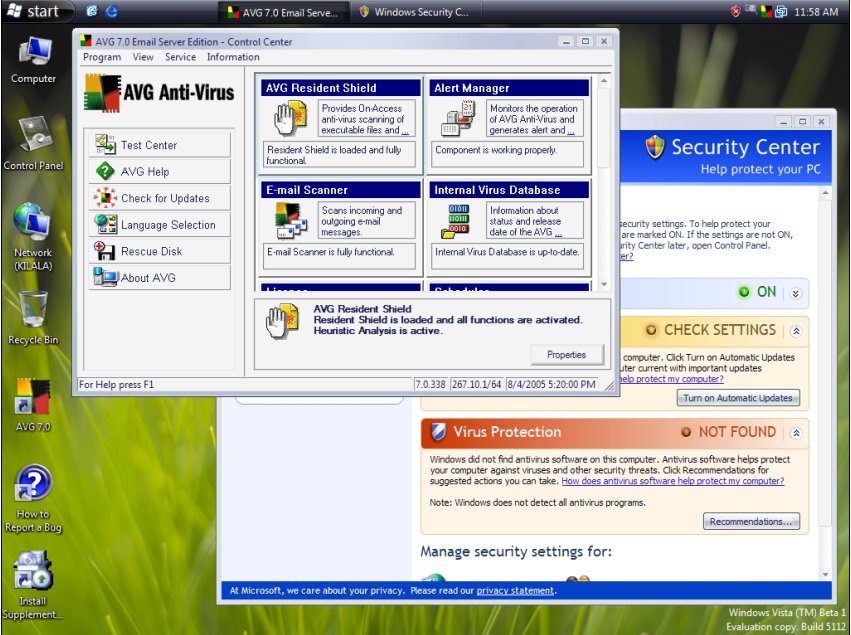Run Check for Updates in AVG
851x635 pixels.
click(160, 198)
